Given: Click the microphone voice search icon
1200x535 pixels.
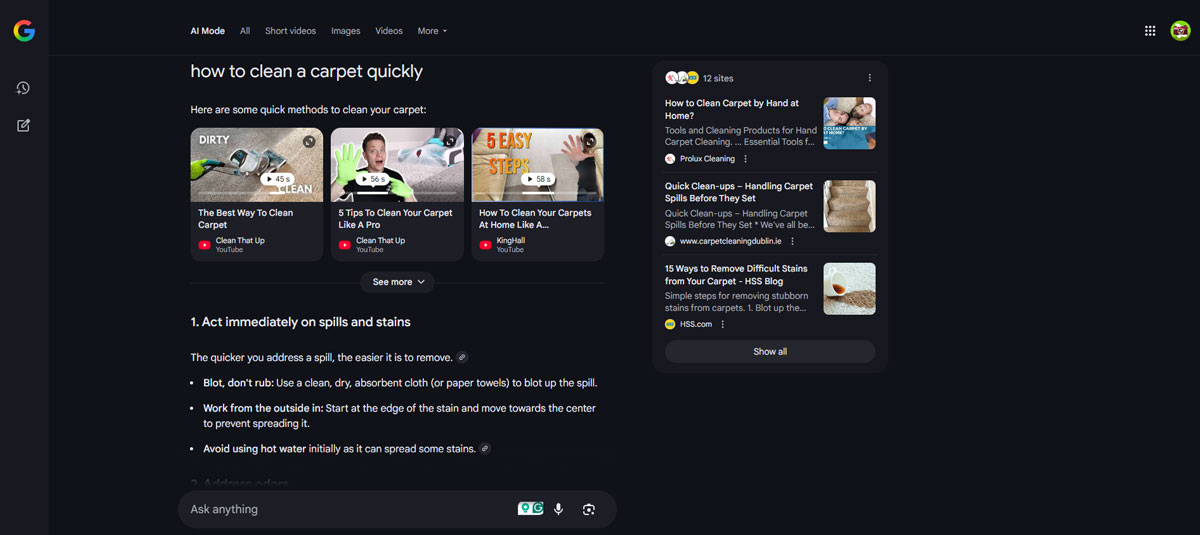Looking at the screenshot, I should click(558, 509).
